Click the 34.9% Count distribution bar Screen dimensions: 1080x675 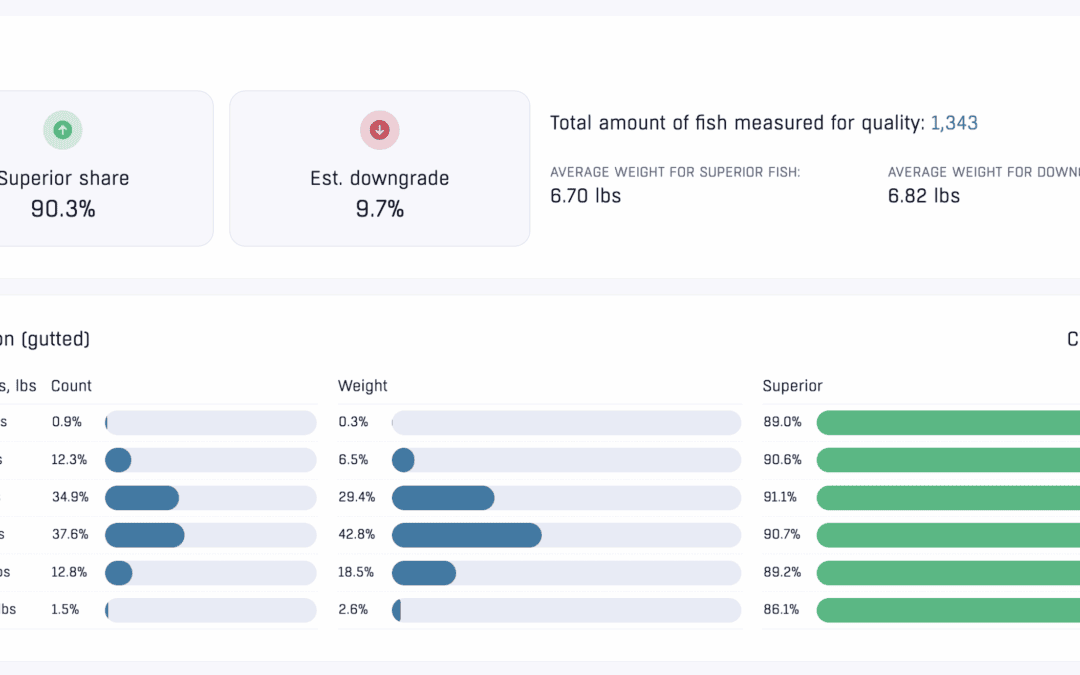[x=210, y=498]
